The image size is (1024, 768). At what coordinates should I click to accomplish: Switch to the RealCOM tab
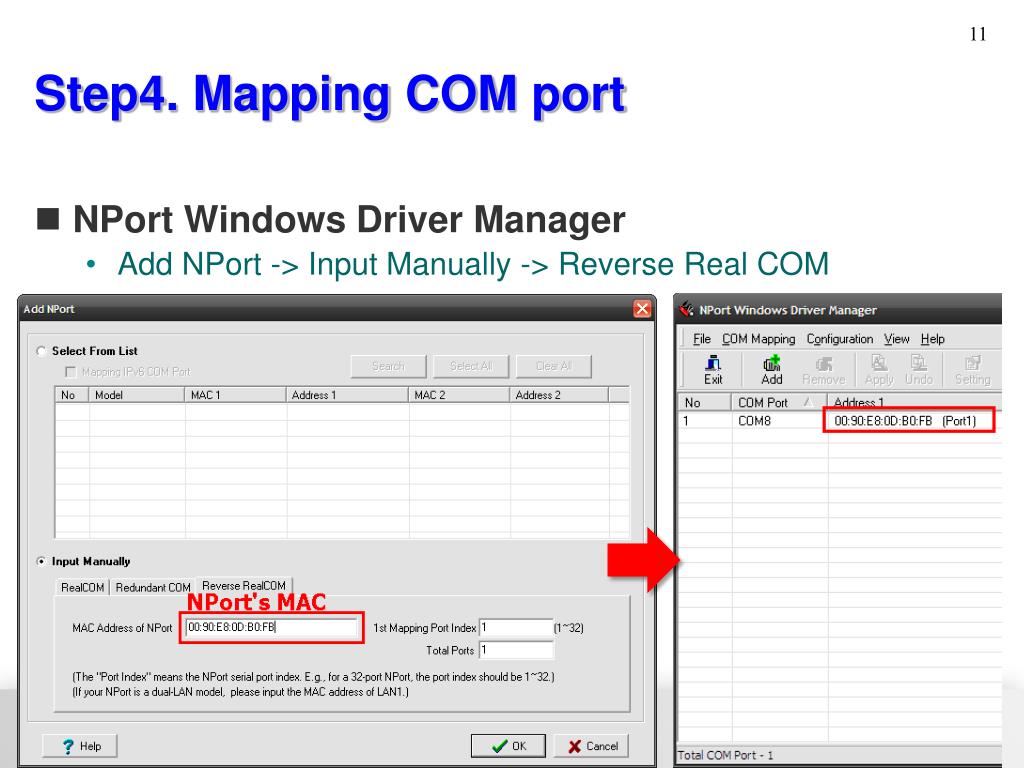tap(82, 587)
